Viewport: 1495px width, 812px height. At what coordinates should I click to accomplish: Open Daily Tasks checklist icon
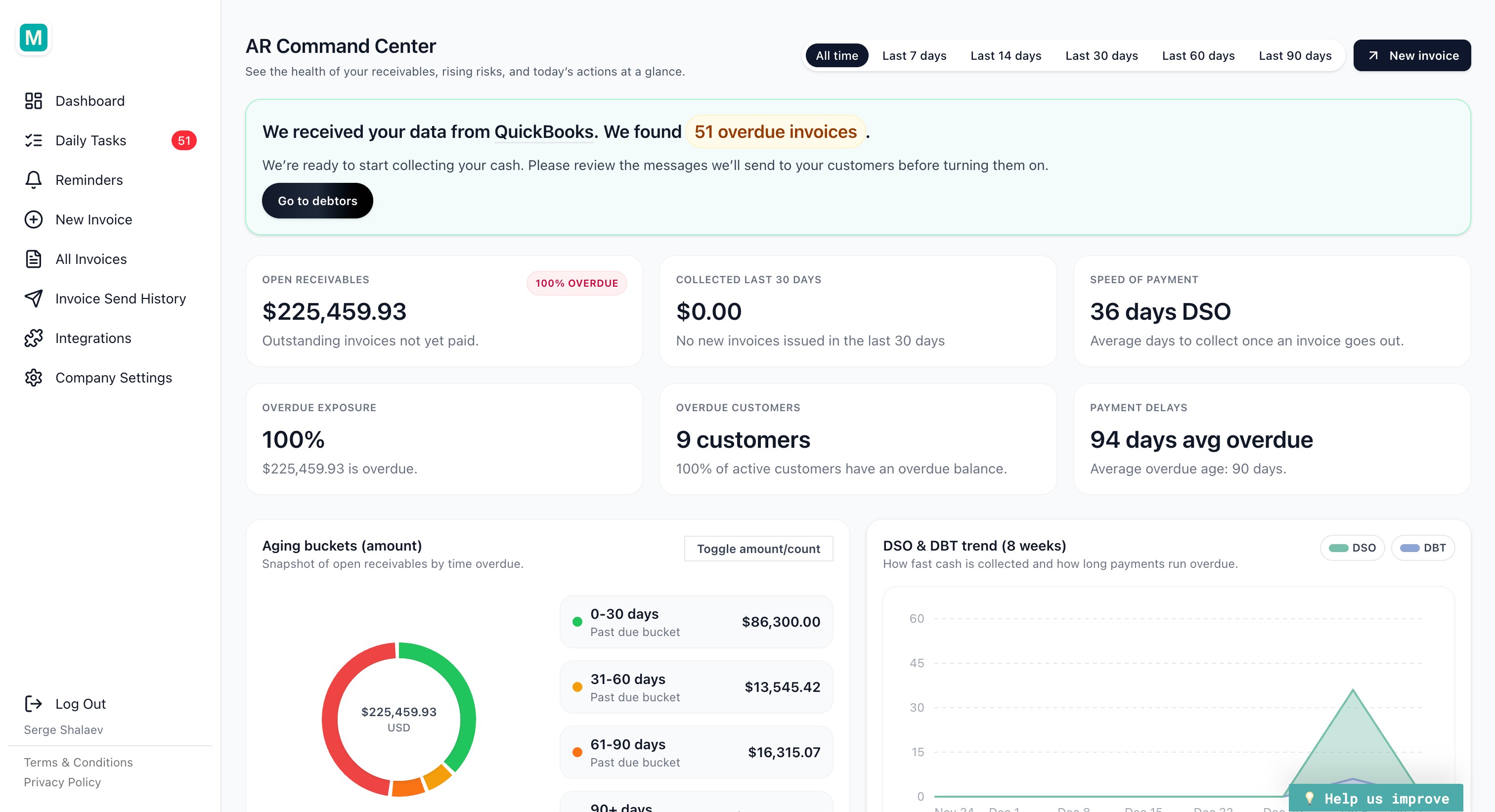tap(34, 140)
